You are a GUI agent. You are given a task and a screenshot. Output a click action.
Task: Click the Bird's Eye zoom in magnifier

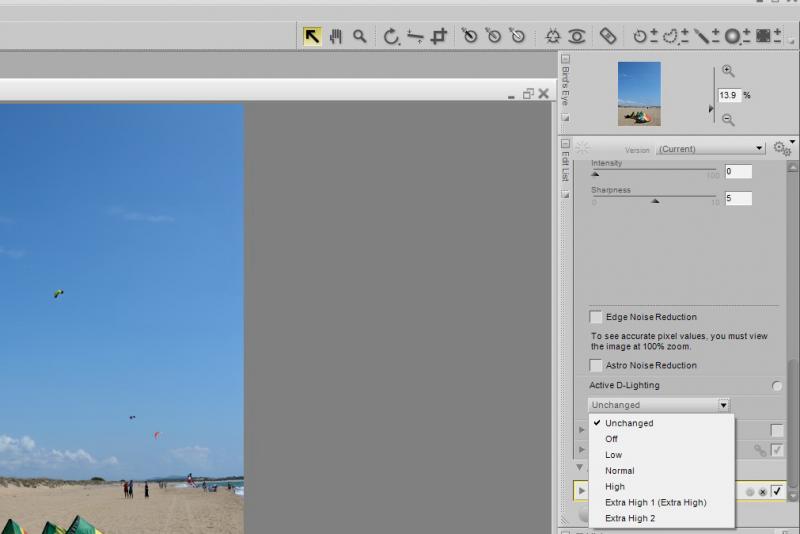[728, 71]
